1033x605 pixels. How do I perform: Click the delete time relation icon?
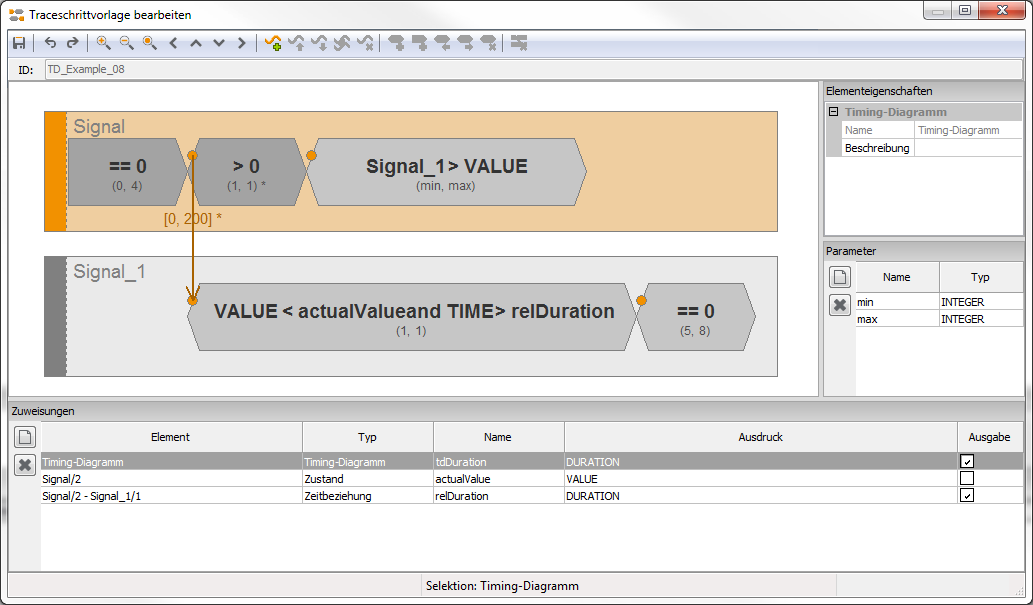(519, 43)
